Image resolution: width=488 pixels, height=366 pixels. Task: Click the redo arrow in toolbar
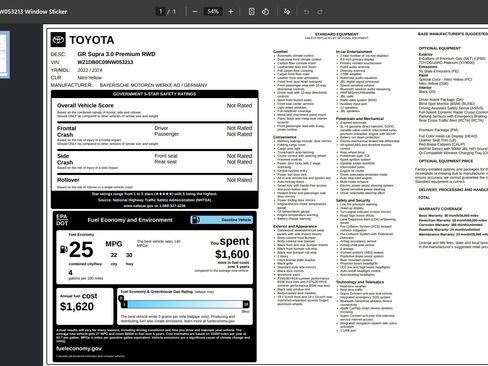pyautogui.click(x=320, y=12)
